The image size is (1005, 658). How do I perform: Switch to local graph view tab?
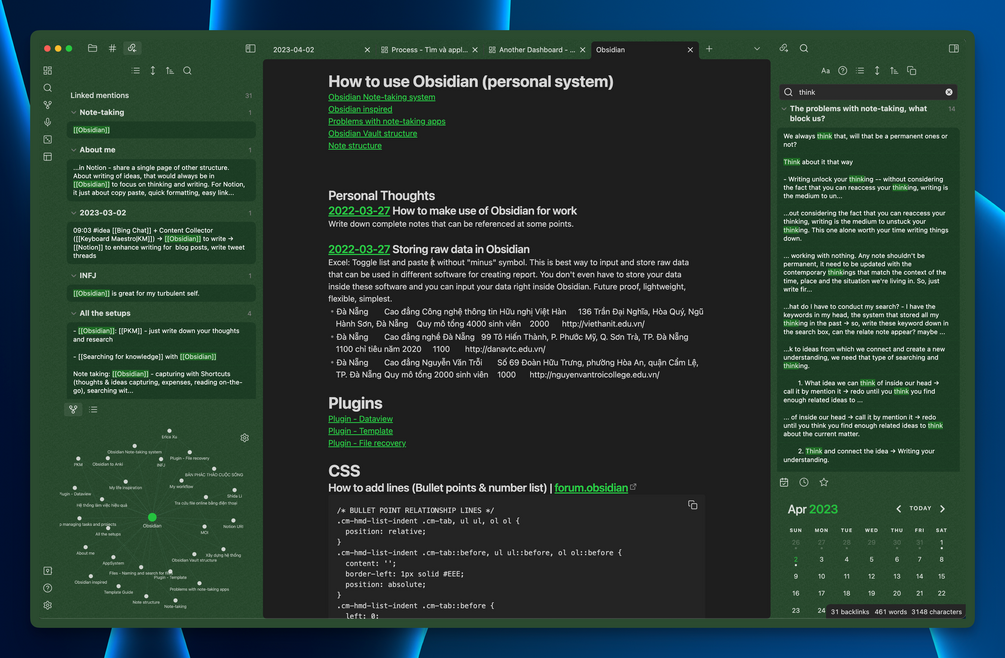[x=73, y=409]
